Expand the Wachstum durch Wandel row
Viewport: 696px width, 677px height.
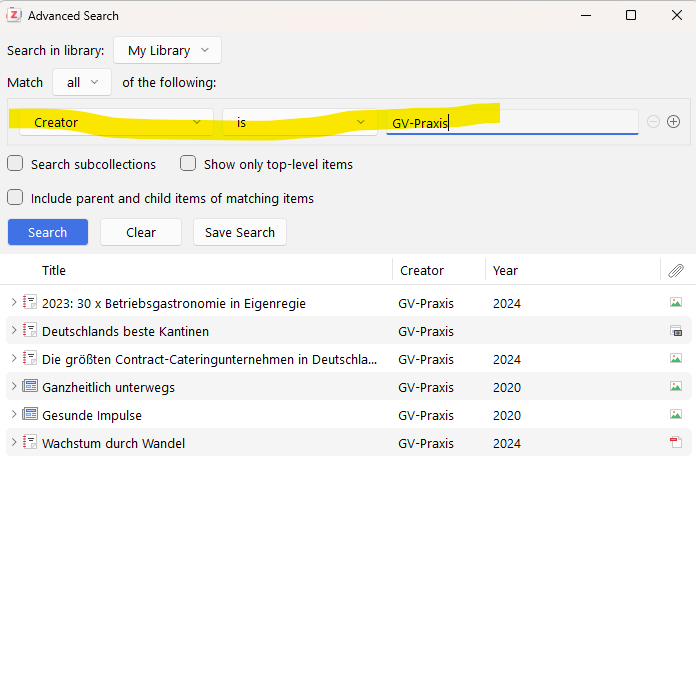(x=14, y=442)
